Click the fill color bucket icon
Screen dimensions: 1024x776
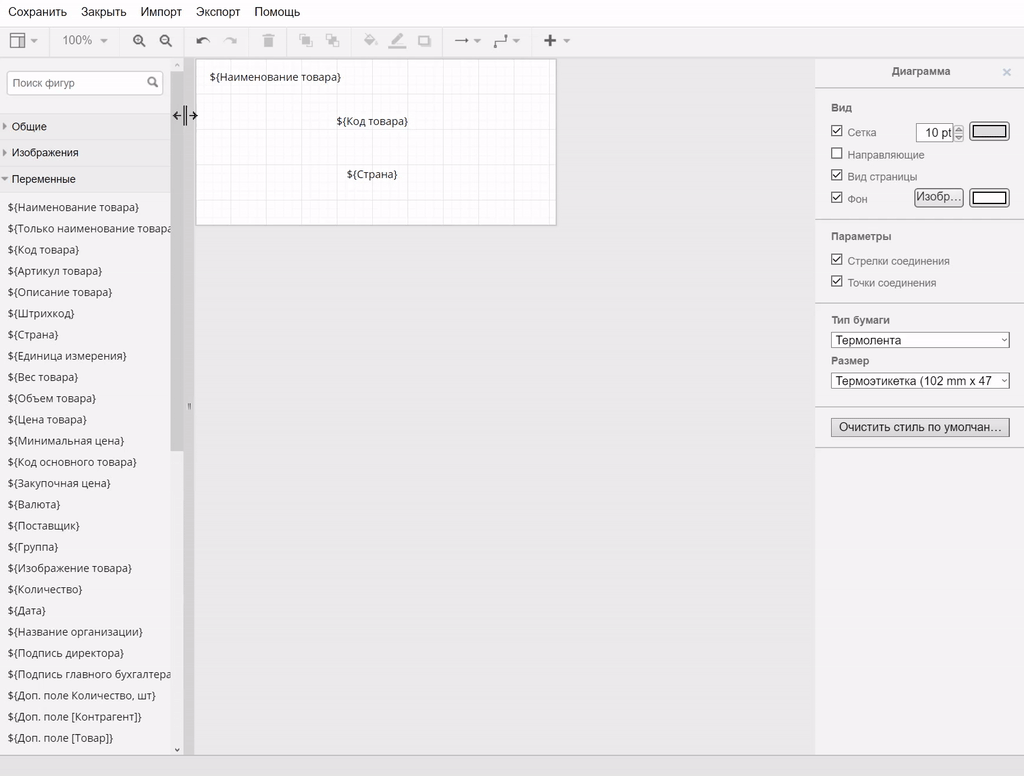click(x=370, y=41)
